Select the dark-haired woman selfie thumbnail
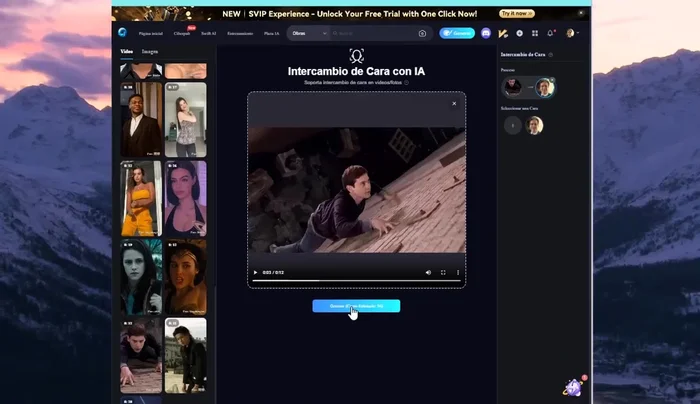The width and height of the screenshot is (700, 404). [x=186, y=198]
